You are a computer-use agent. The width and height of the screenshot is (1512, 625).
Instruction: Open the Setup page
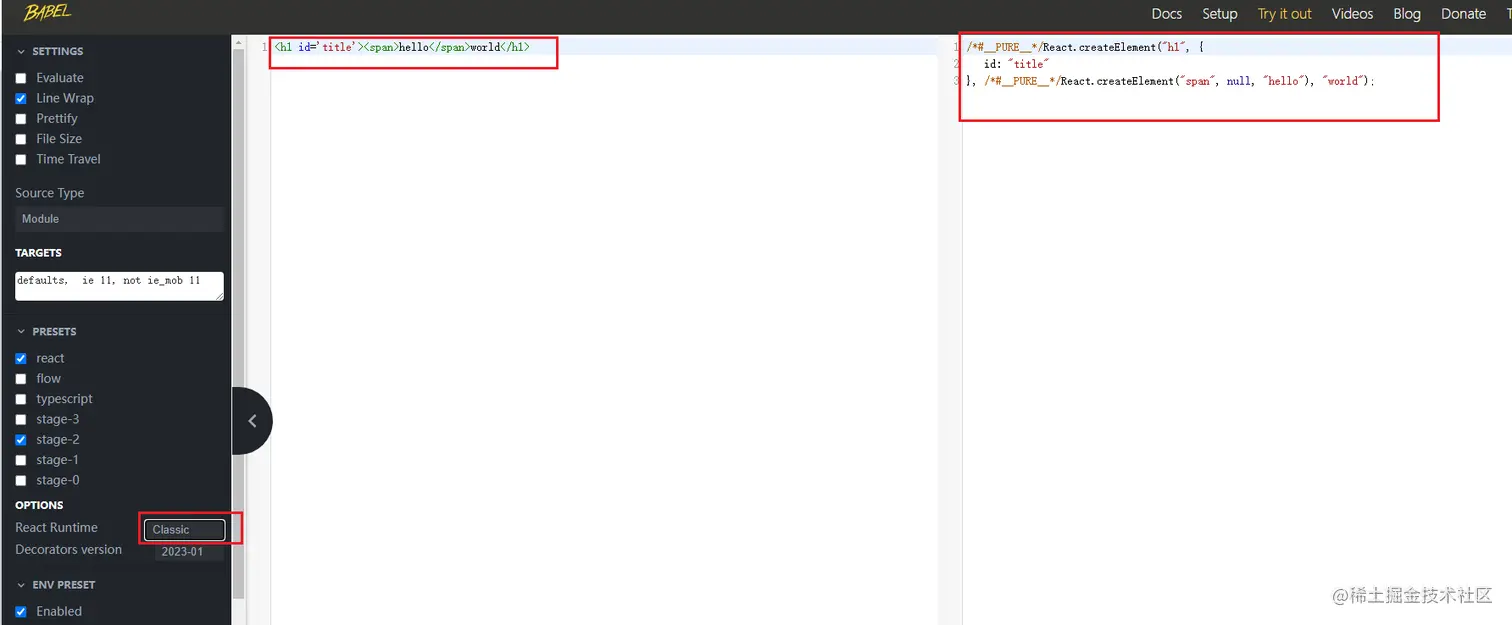[1219, 14]
